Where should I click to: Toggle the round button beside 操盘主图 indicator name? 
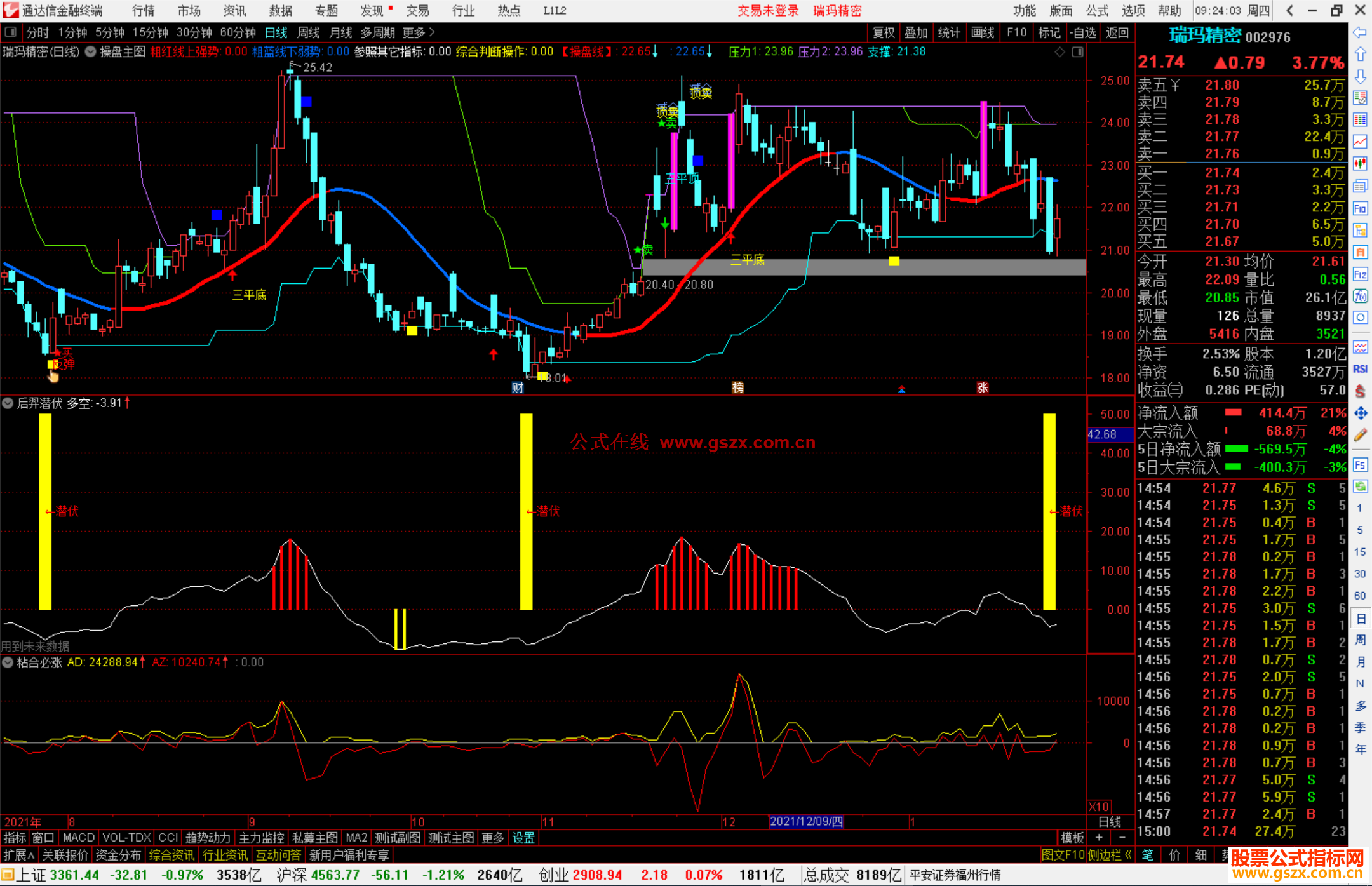pos(91,51)
